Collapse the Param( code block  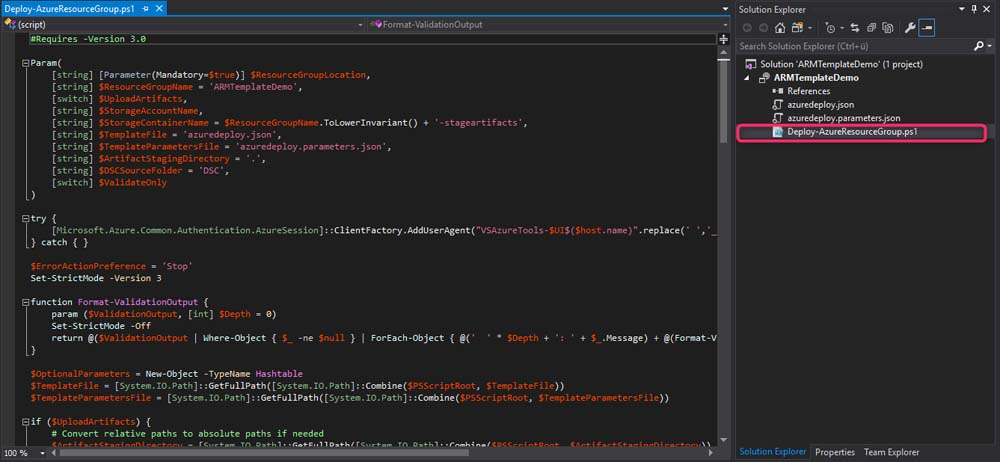(24, 62)
